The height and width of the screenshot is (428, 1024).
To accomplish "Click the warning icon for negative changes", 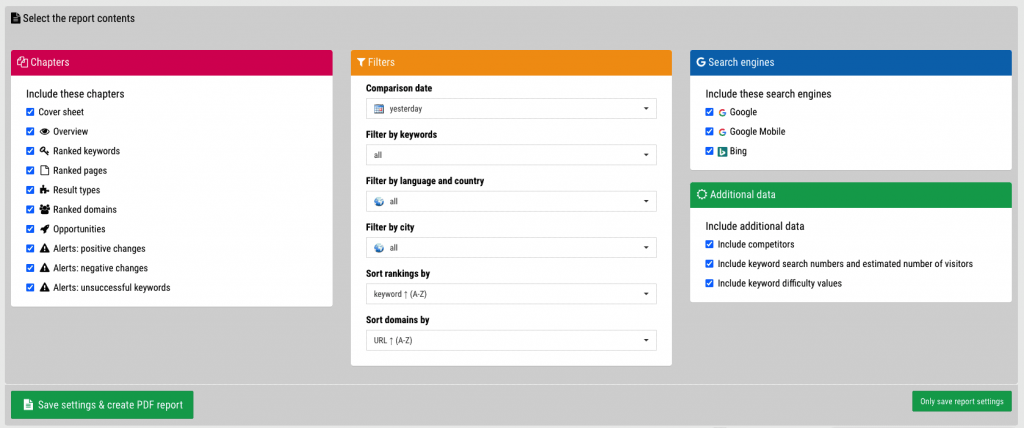I will [44, 268].
